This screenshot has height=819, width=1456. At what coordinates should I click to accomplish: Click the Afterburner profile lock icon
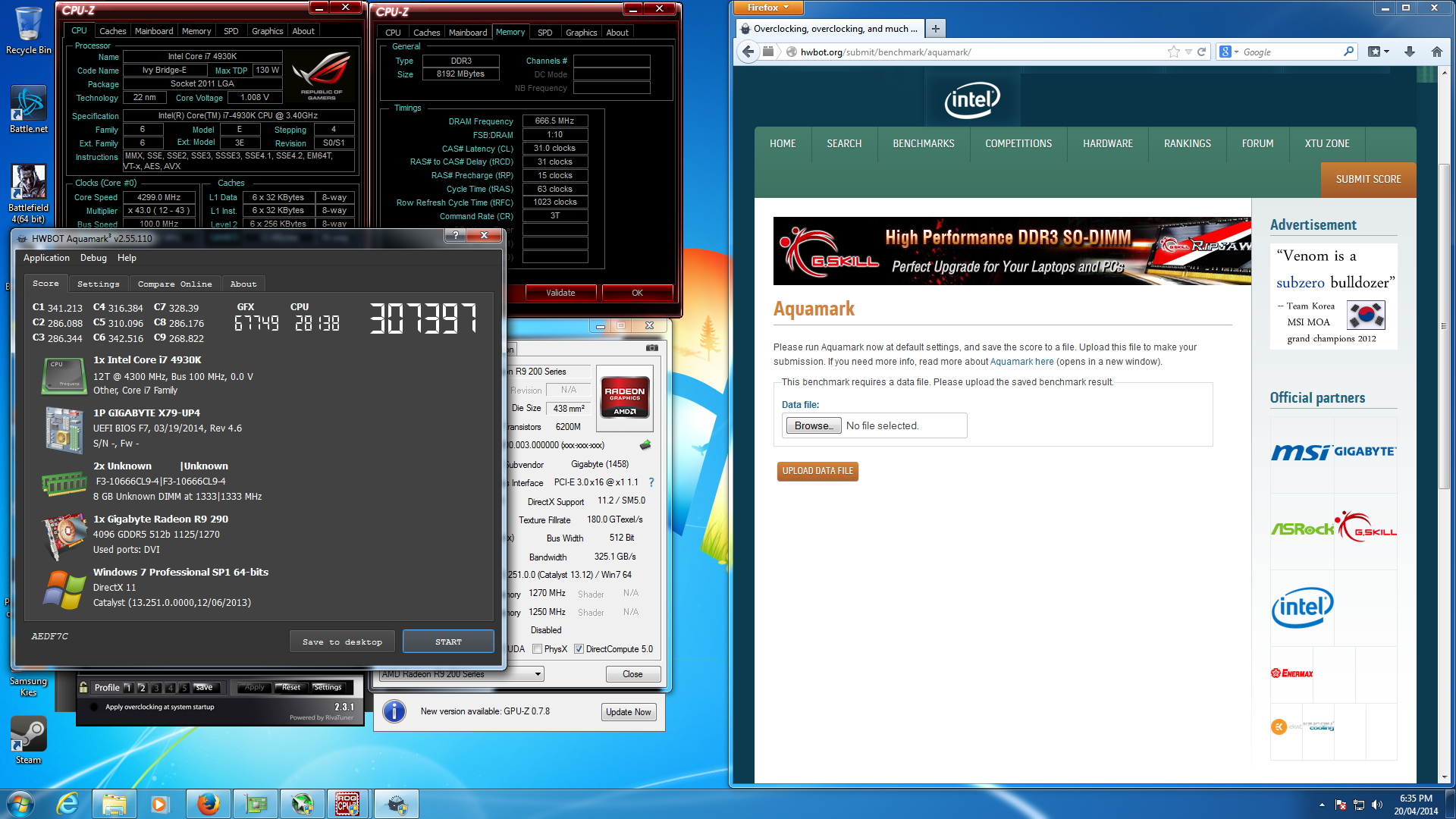(83, 687)
